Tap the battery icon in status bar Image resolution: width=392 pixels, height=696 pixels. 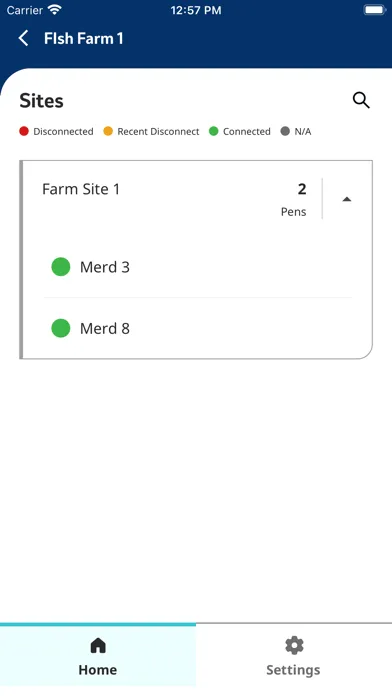(374, 10)
